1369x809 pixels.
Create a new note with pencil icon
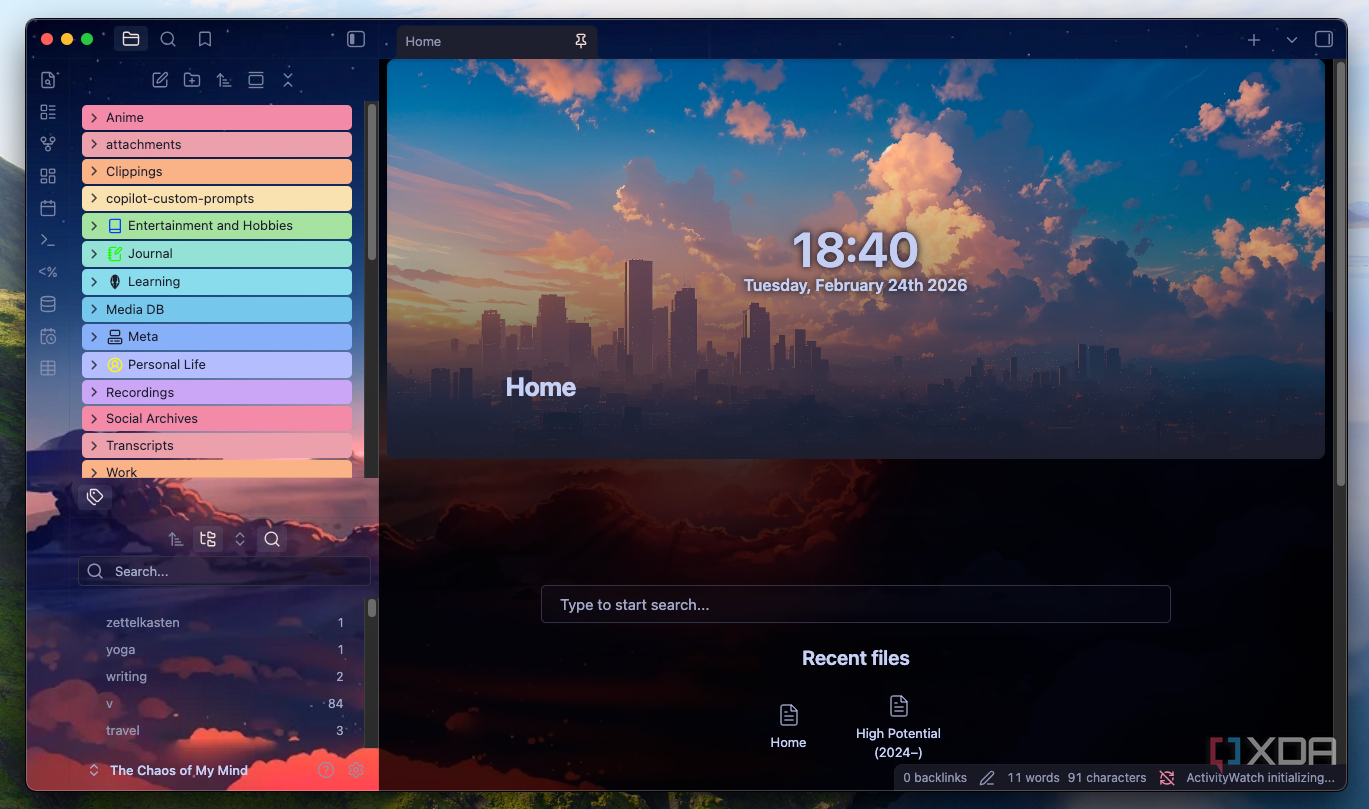pyautogui.click(x=160, y=80)
